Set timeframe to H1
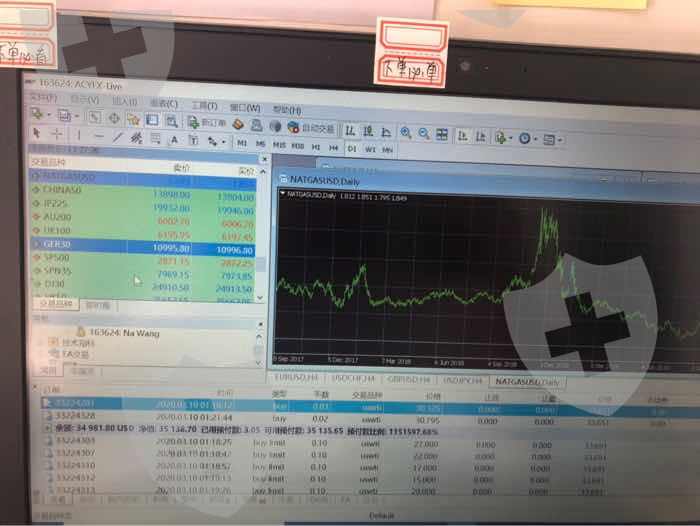Screen dimensions: 700x526 [x=316, y=146]
